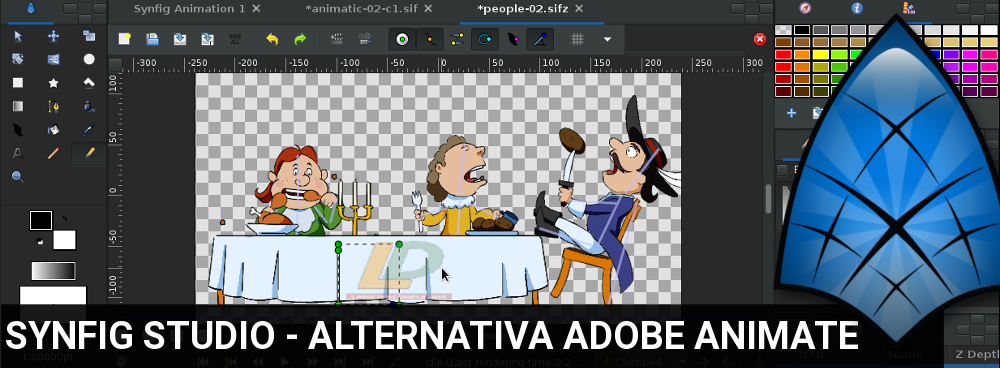The width and height of the screenshot is (1000, 368).
Task: Select the Scale tool
Action: tap(89, 36)
